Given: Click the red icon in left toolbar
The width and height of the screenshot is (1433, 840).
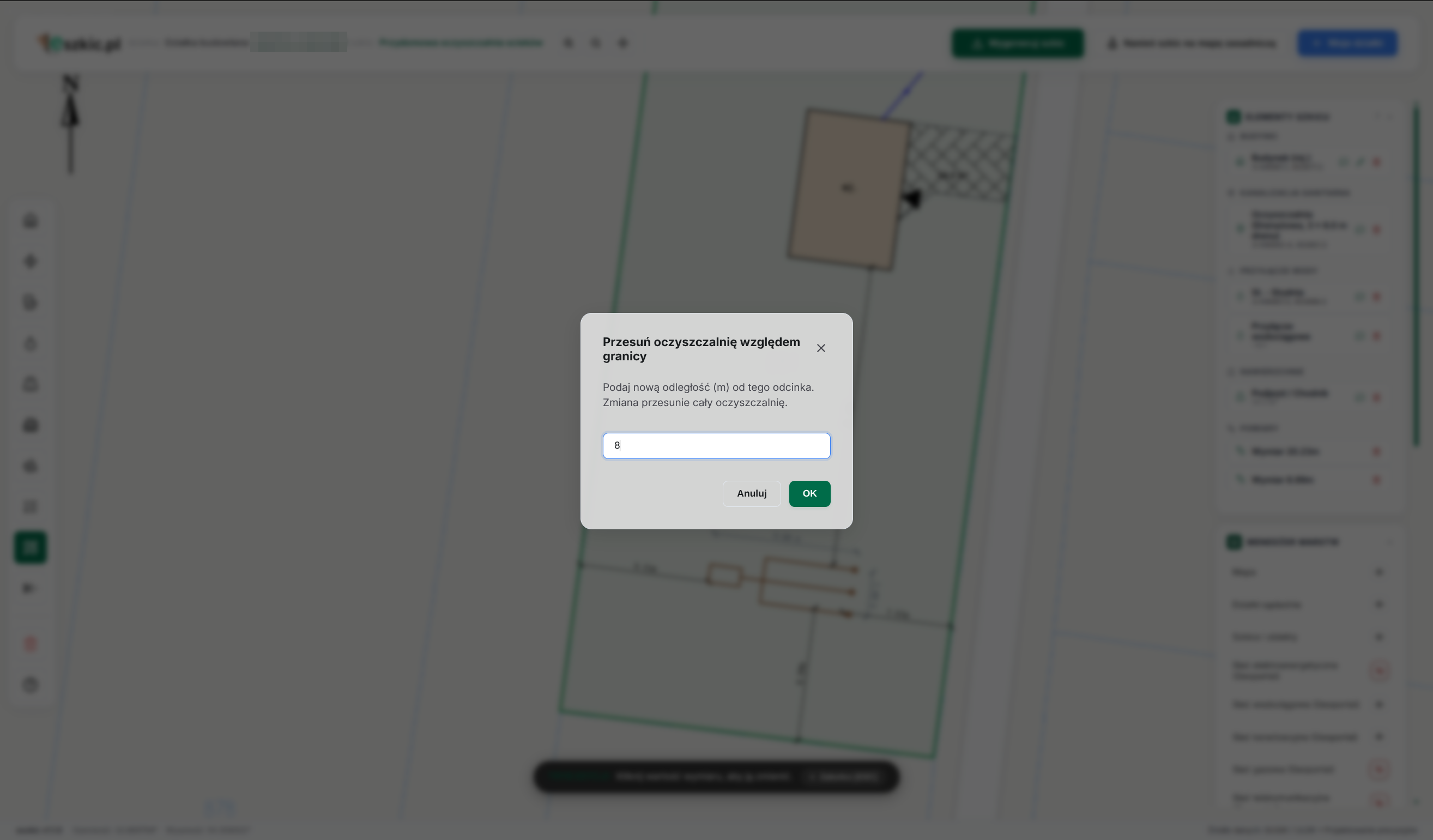Looking at the screenshot, I should tap(31, 644).
